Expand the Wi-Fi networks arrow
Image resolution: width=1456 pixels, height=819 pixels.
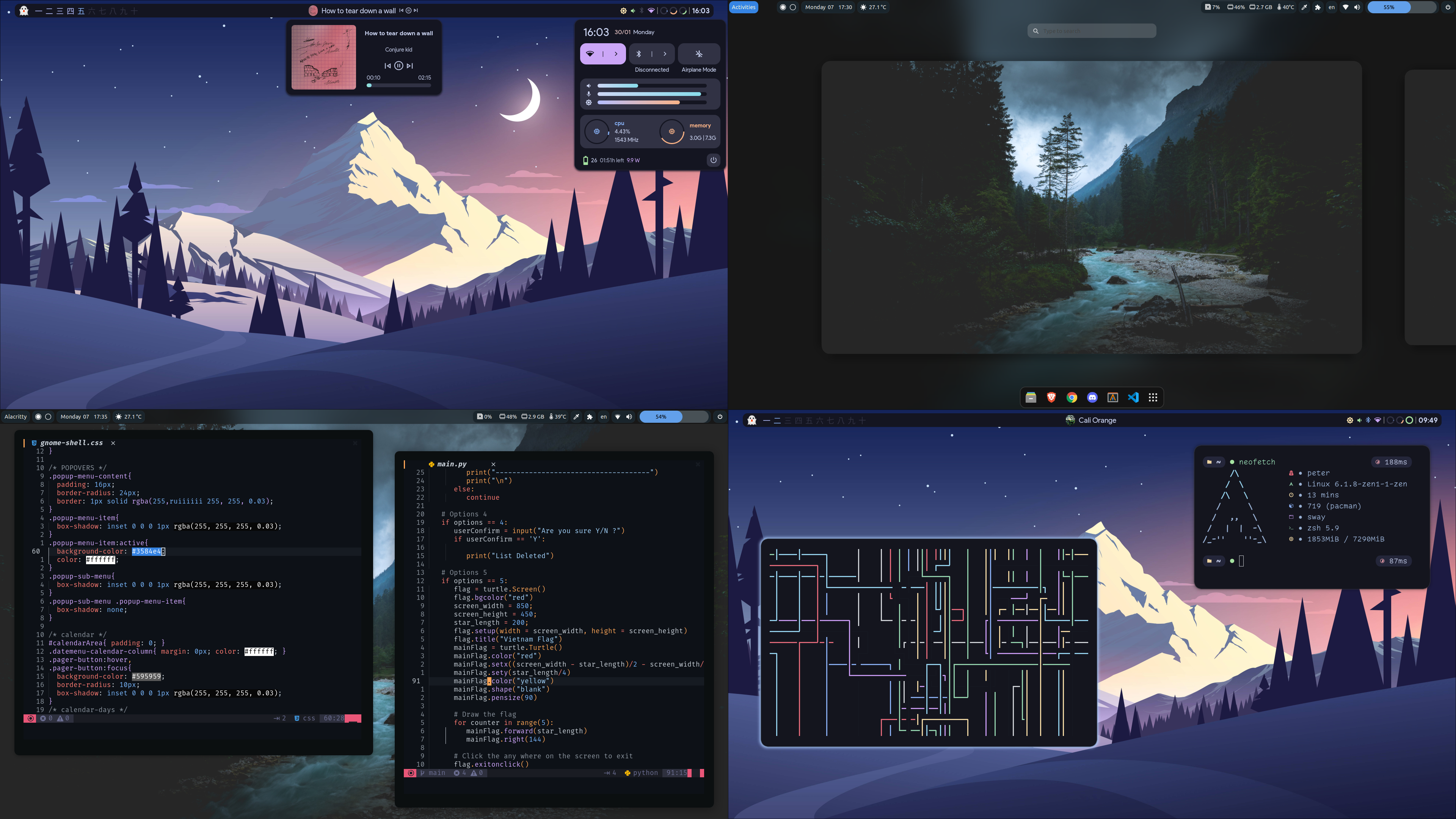coord(616,54)
